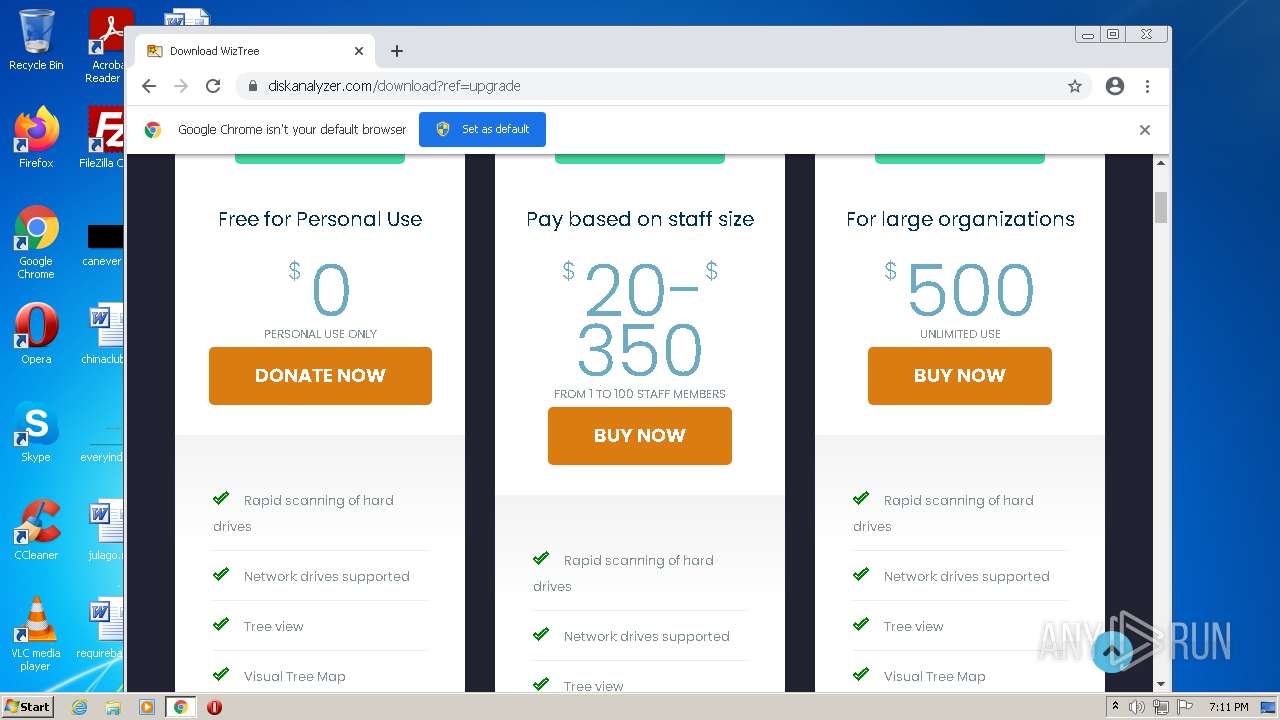The width and height of the screenshot is (1280, 720).
Task: Launch the CCleaner desktop shortcut
Action: pos(36,530)
